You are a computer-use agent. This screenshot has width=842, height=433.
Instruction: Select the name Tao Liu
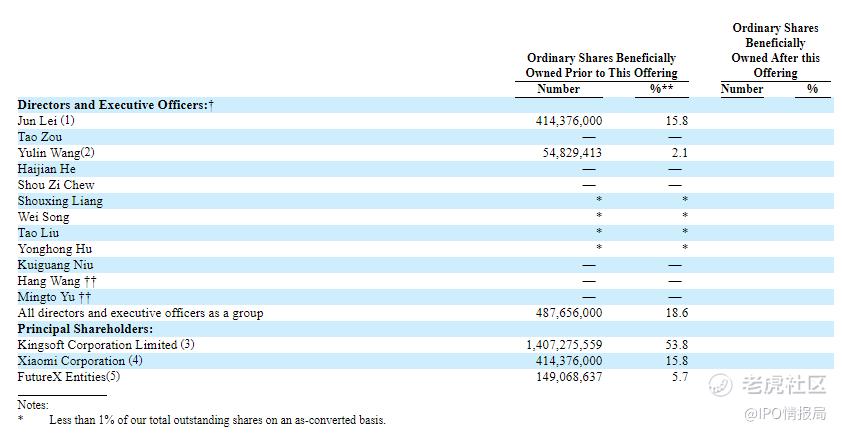click(x=38, y=233)
